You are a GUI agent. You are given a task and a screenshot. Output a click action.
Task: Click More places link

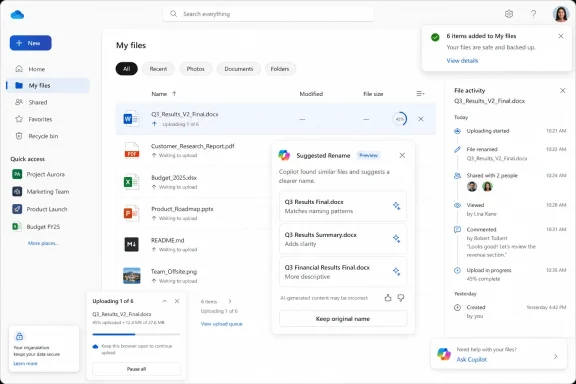pos(43,243)
